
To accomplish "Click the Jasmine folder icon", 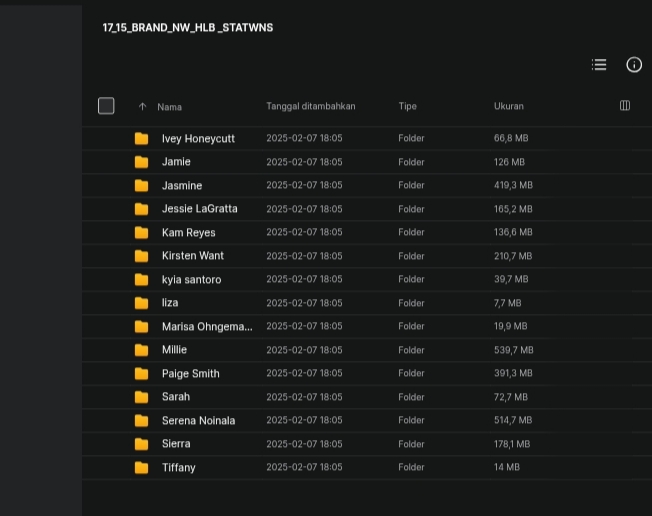I will (141, 185).
